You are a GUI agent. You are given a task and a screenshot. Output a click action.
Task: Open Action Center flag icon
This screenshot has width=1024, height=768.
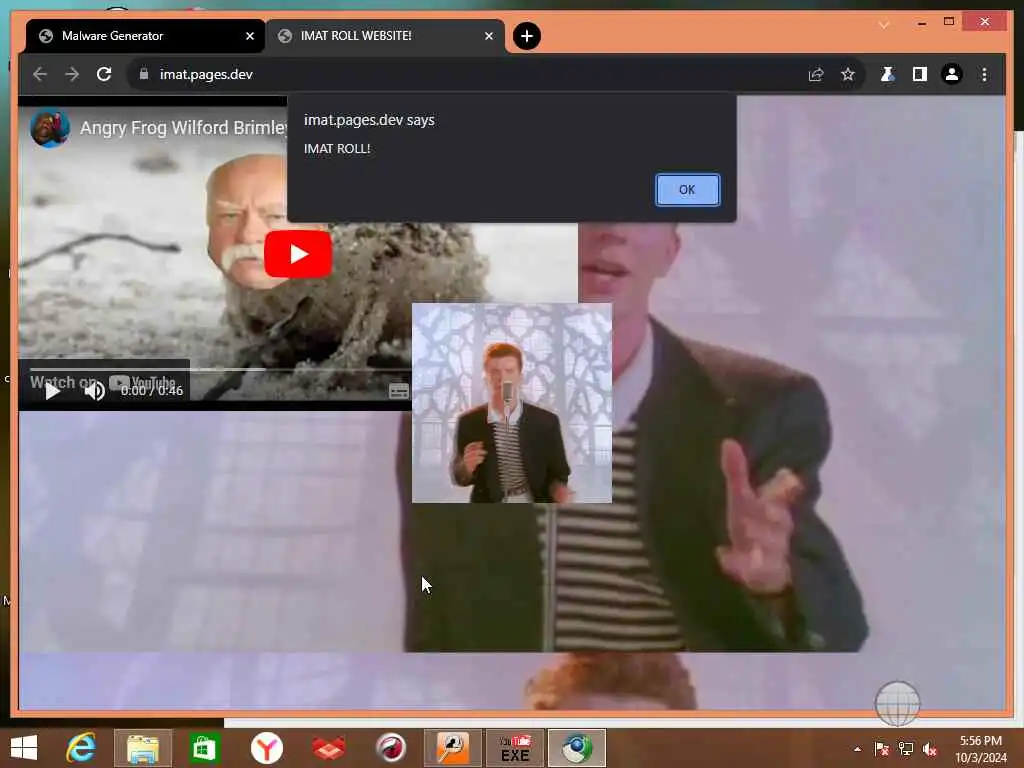tap(882, 749)
